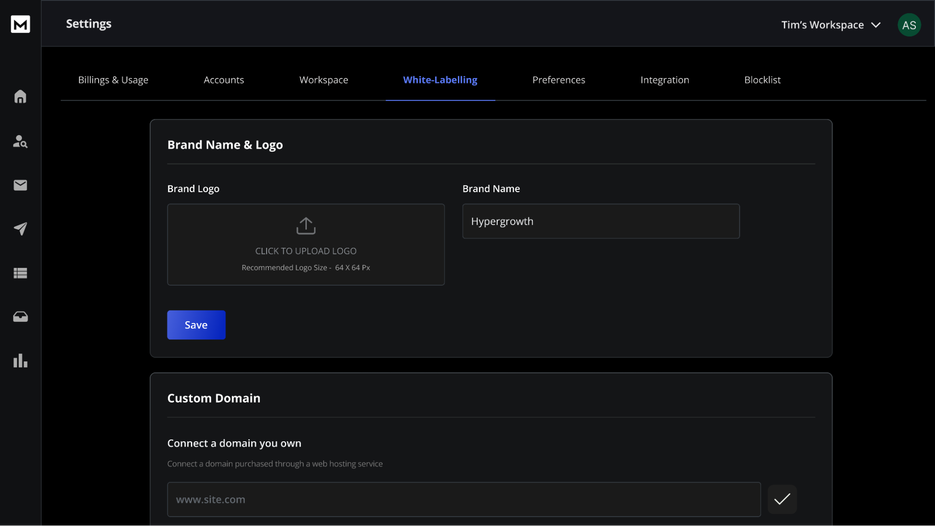Open the bar chart analytics icon
935x526 pixels.
[20, 361]
